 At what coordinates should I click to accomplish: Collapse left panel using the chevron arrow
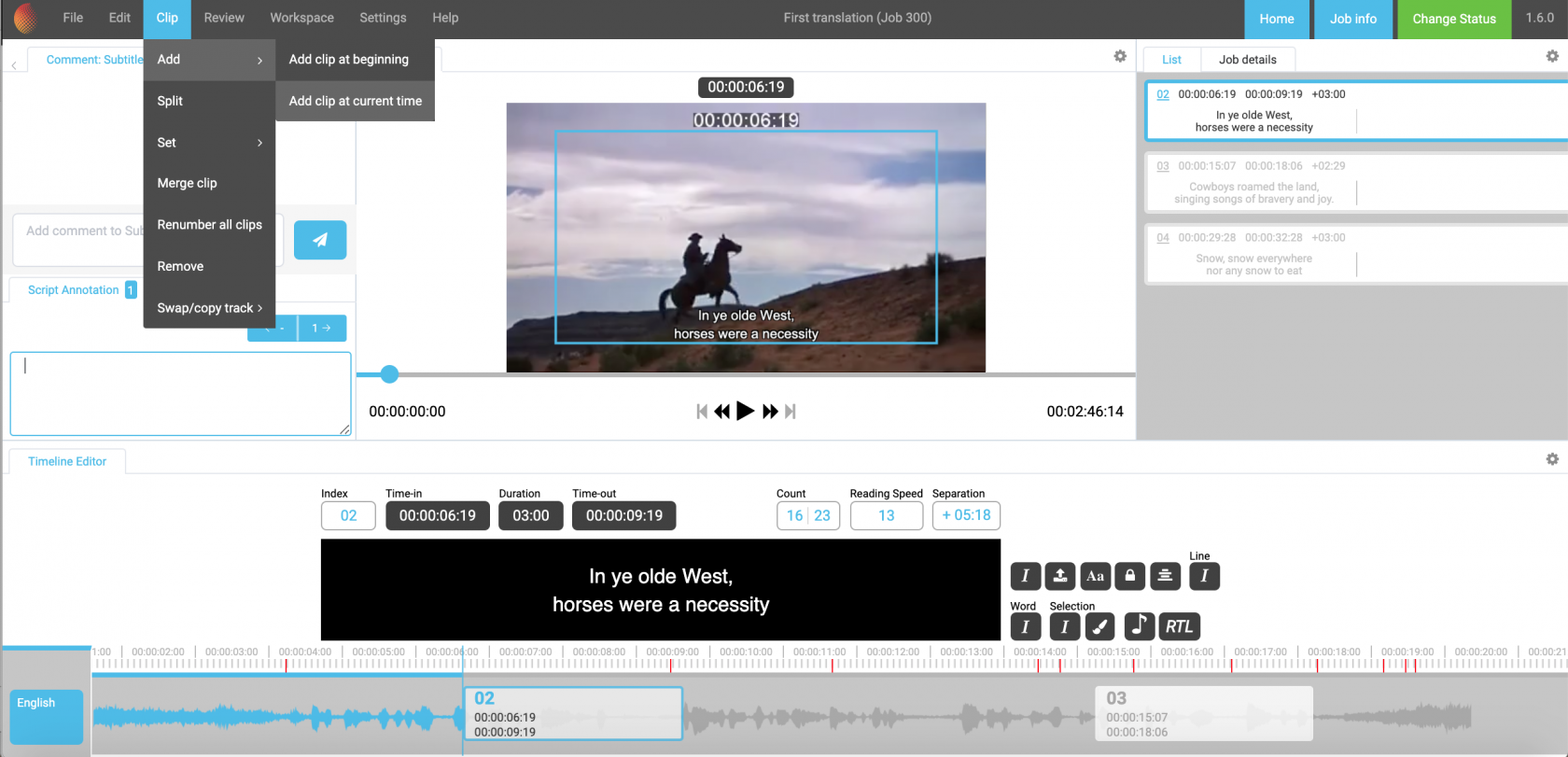[14, 65]
